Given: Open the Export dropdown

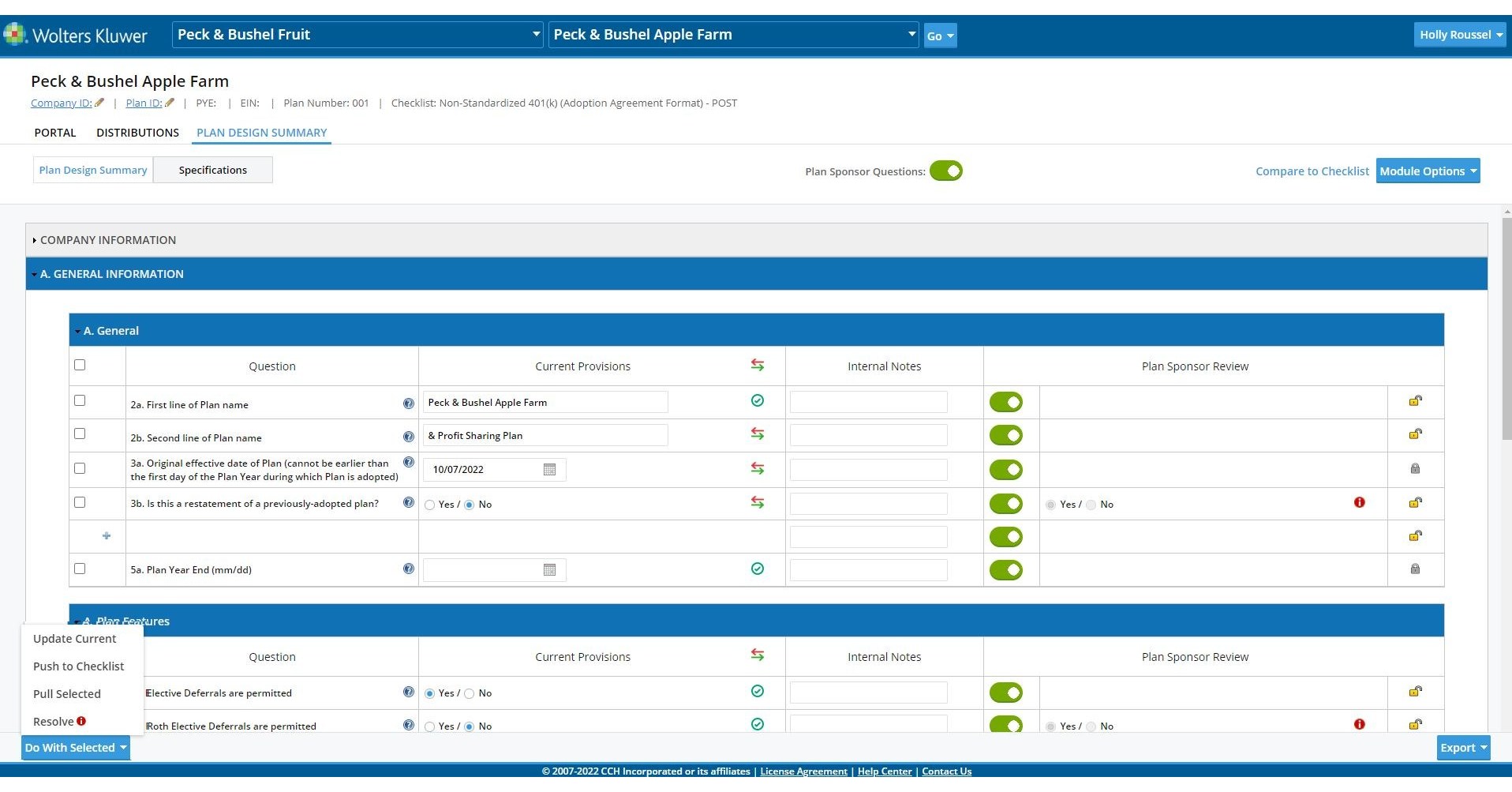Looking at the screenshot, I should [x=1462, y=747].
